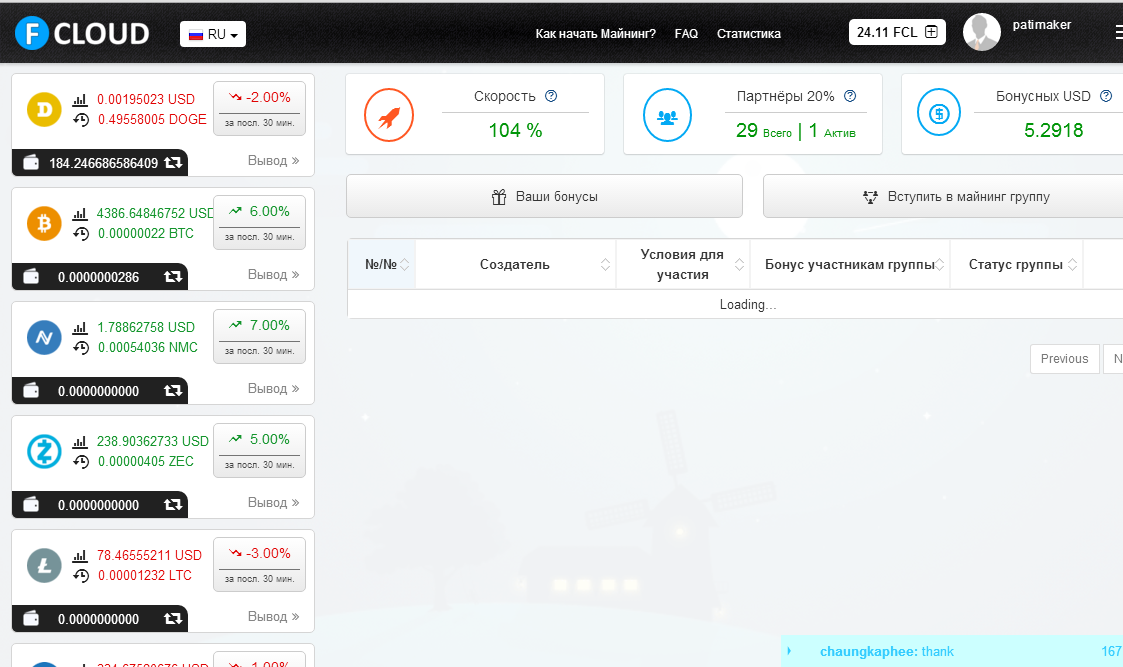This screenshot has width=1123, height=667.
Task: Click the 24.11 FCL balance box
Action: (x=897, y=32)
